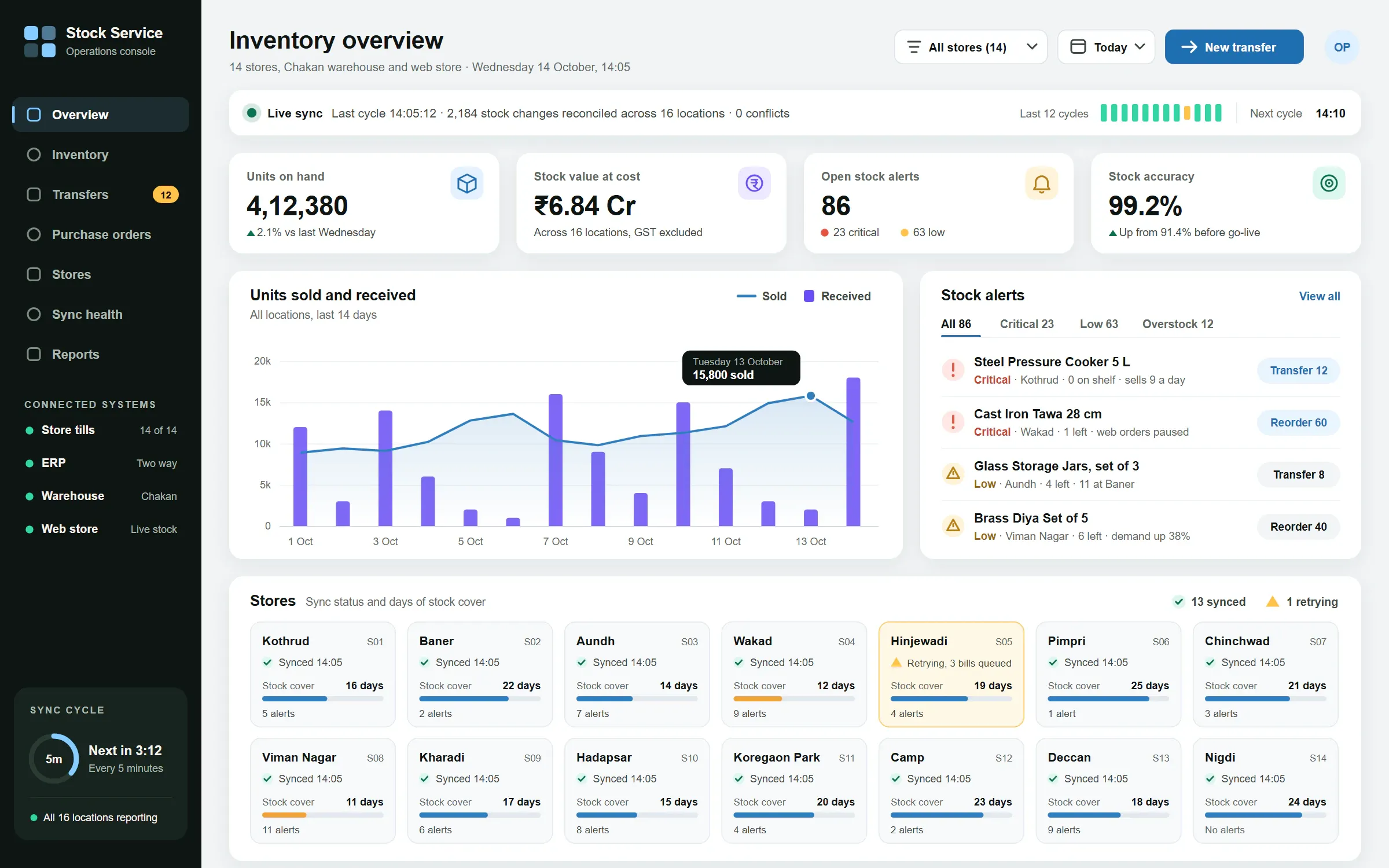
Task: Click the critical icon beside Steel Pressure Cooker
Action: tap(953, 370)
